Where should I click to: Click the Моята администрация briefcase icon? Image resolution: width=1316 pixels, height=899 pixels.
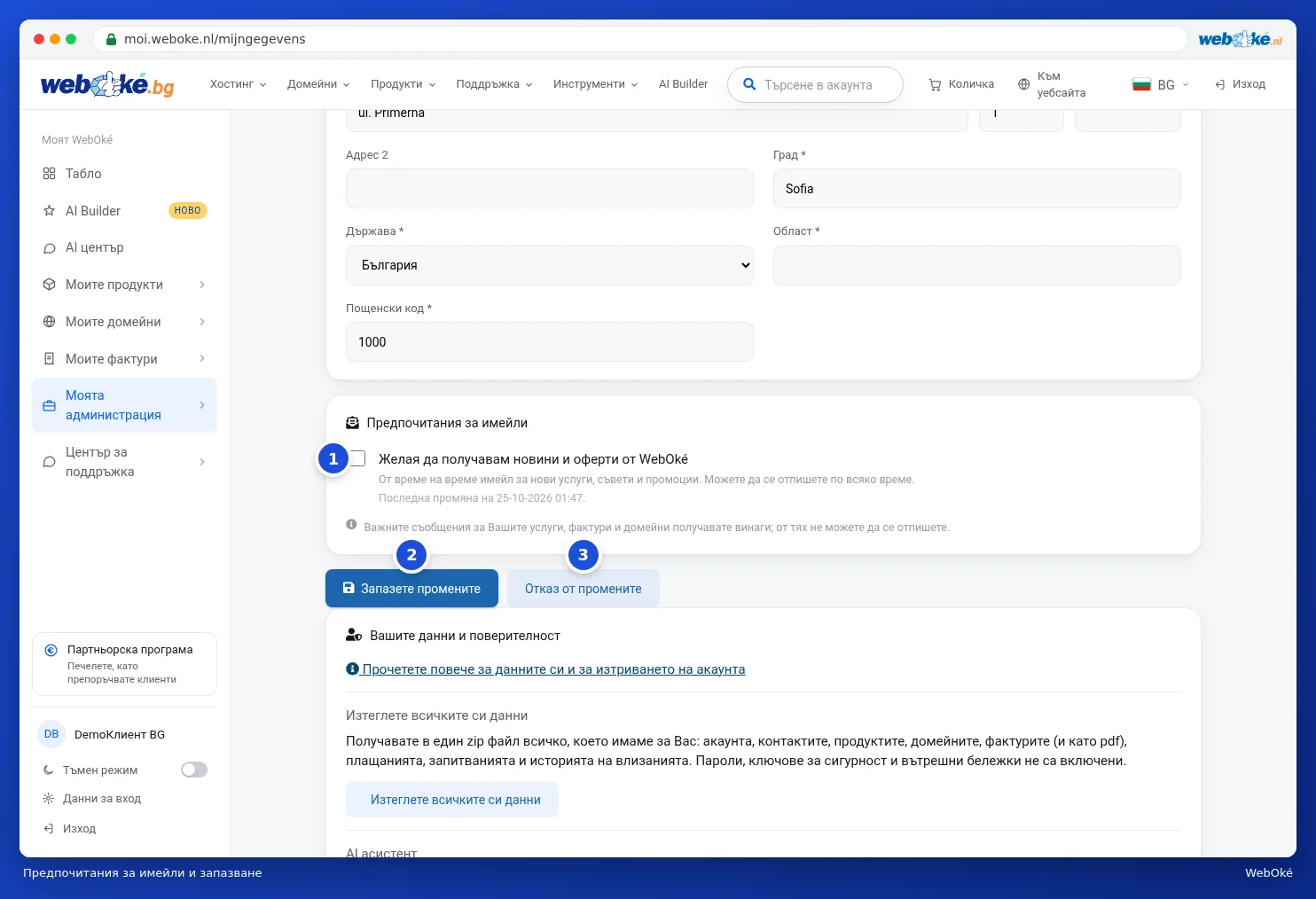[x=50, y=406]
